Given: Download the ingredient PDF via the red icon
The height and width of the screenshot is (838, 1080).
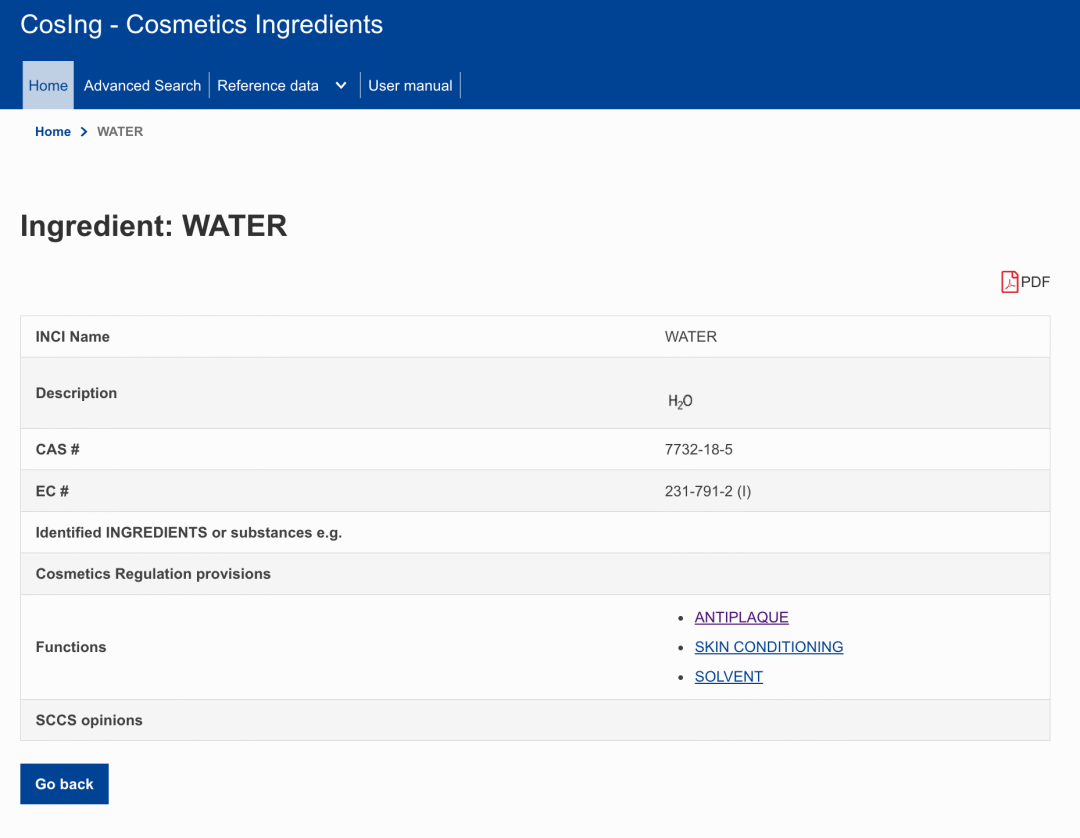Looking at the screenshot, I should (1010, 282).
